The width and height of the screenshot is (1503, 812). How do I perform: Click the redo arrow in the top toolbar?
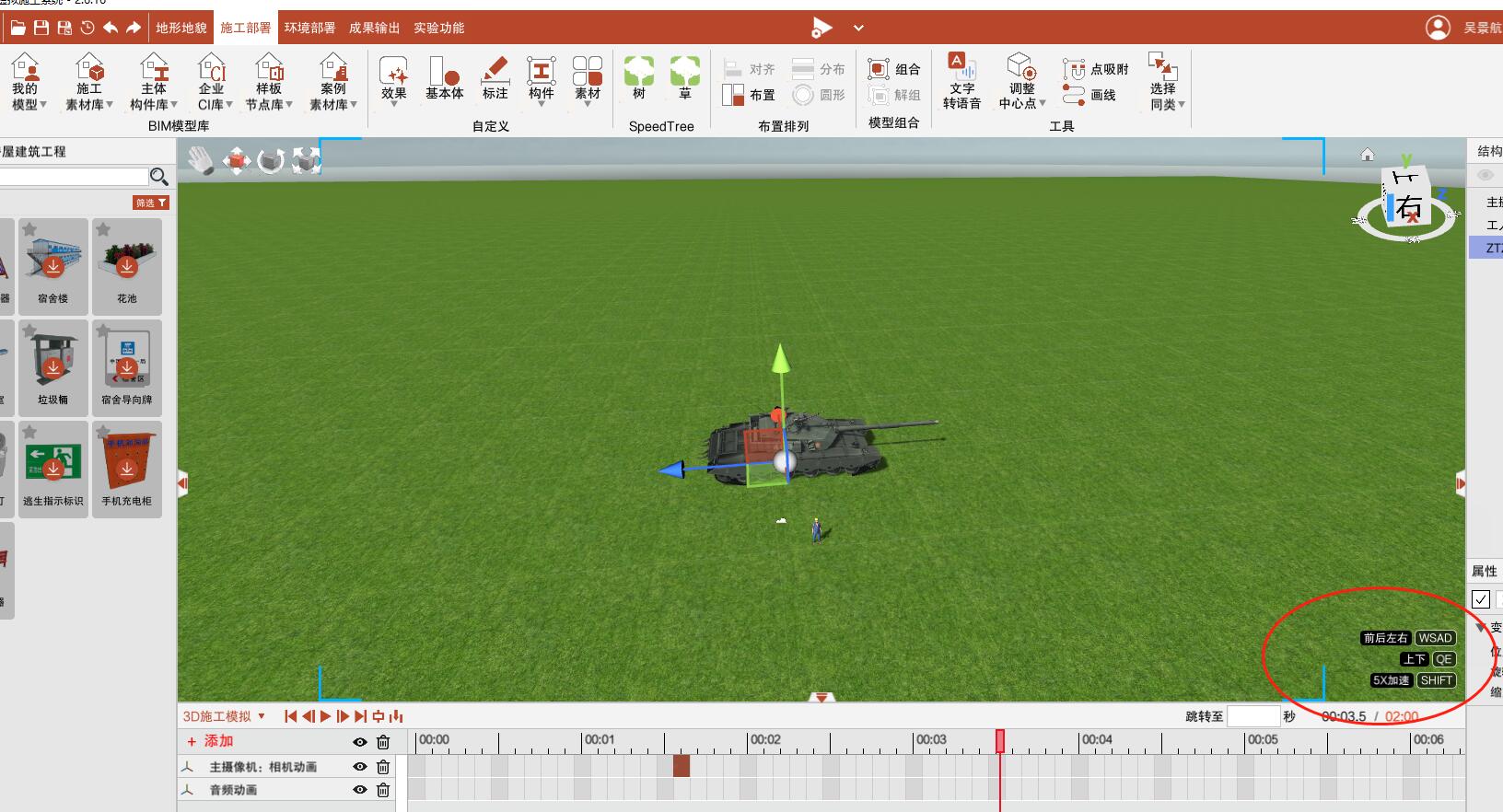pos(134,28)
